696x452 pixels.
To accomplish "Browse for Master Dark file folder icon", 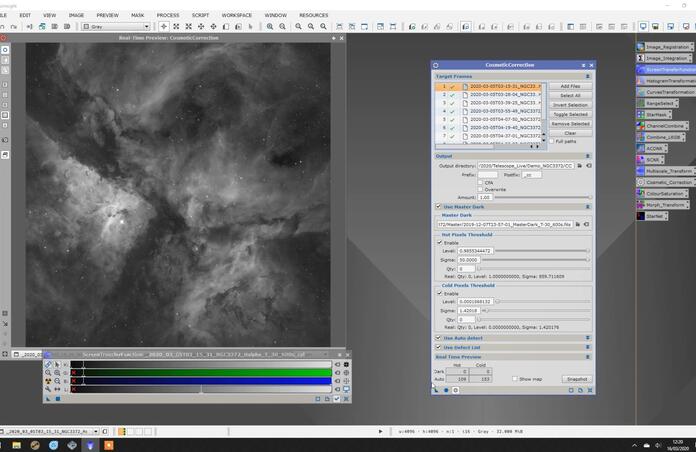I will point(578,225).
